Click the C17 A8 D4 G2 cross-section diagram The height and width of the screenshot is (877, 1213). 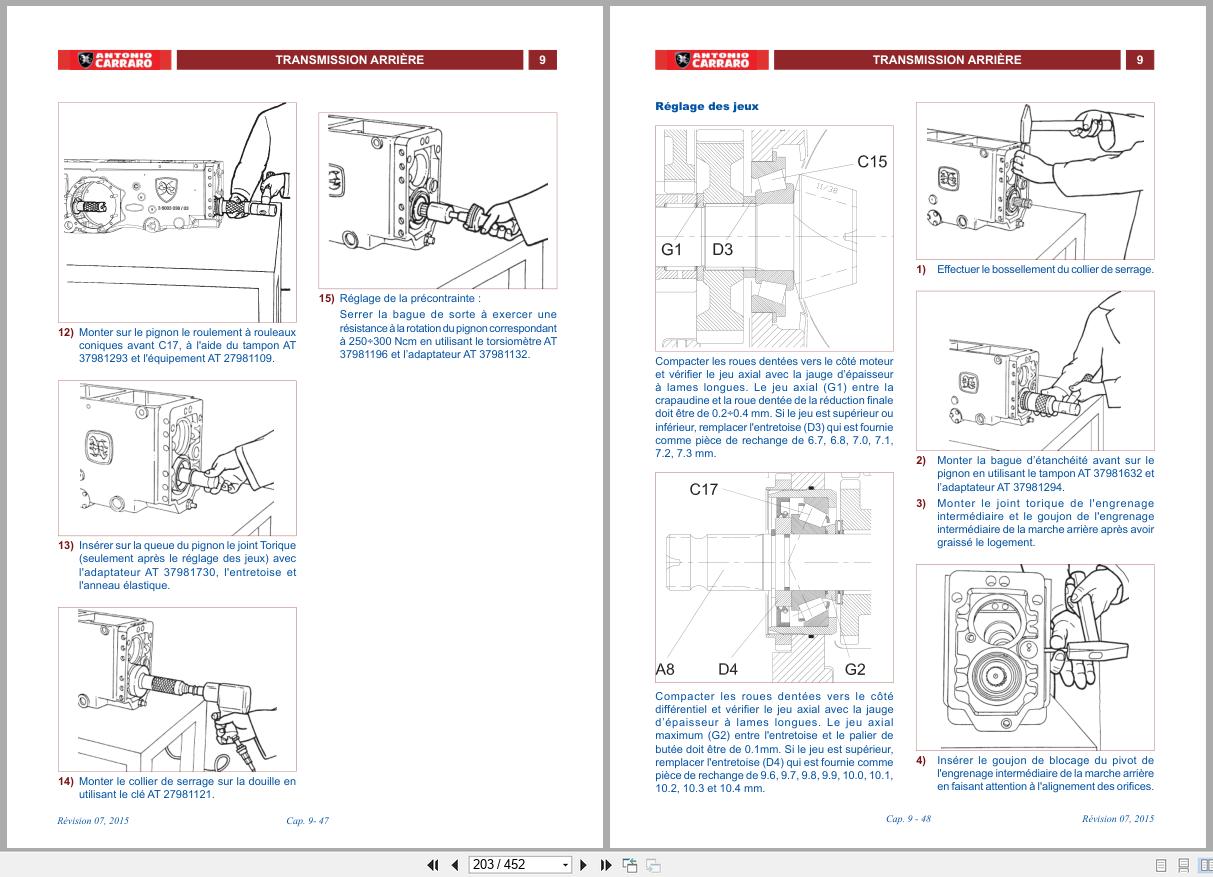point(774,578)
